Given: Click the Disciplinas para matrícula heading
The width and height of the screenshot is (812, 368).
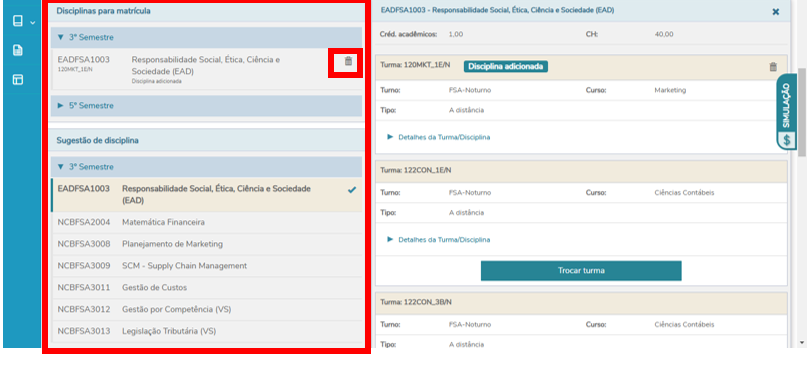Looking at the screenshot, I should pyautogui.click(x=104, y=11).
